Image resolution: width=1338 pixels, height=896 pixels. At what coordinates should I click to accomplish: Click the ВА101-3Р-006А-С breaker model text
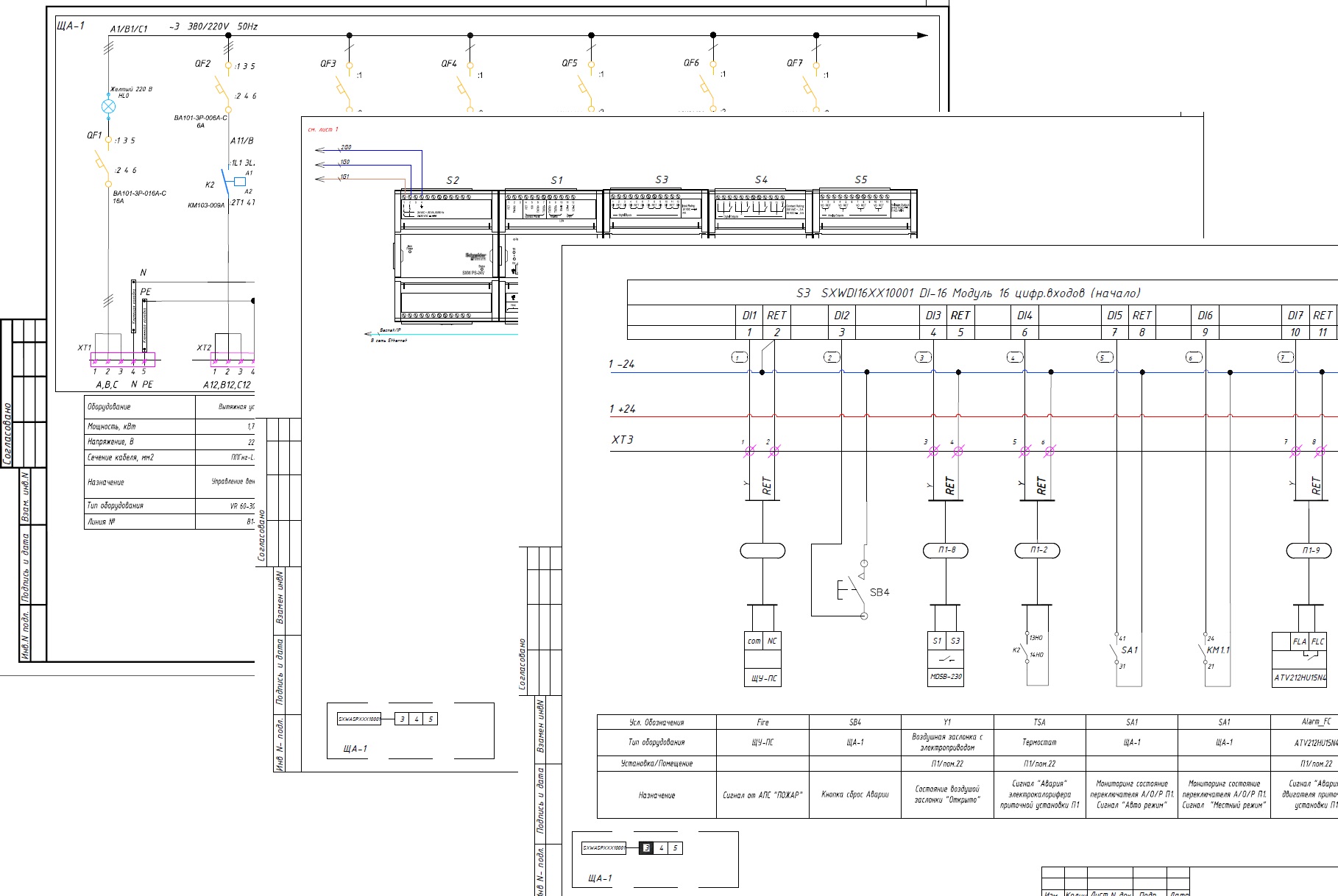(201, 118)
